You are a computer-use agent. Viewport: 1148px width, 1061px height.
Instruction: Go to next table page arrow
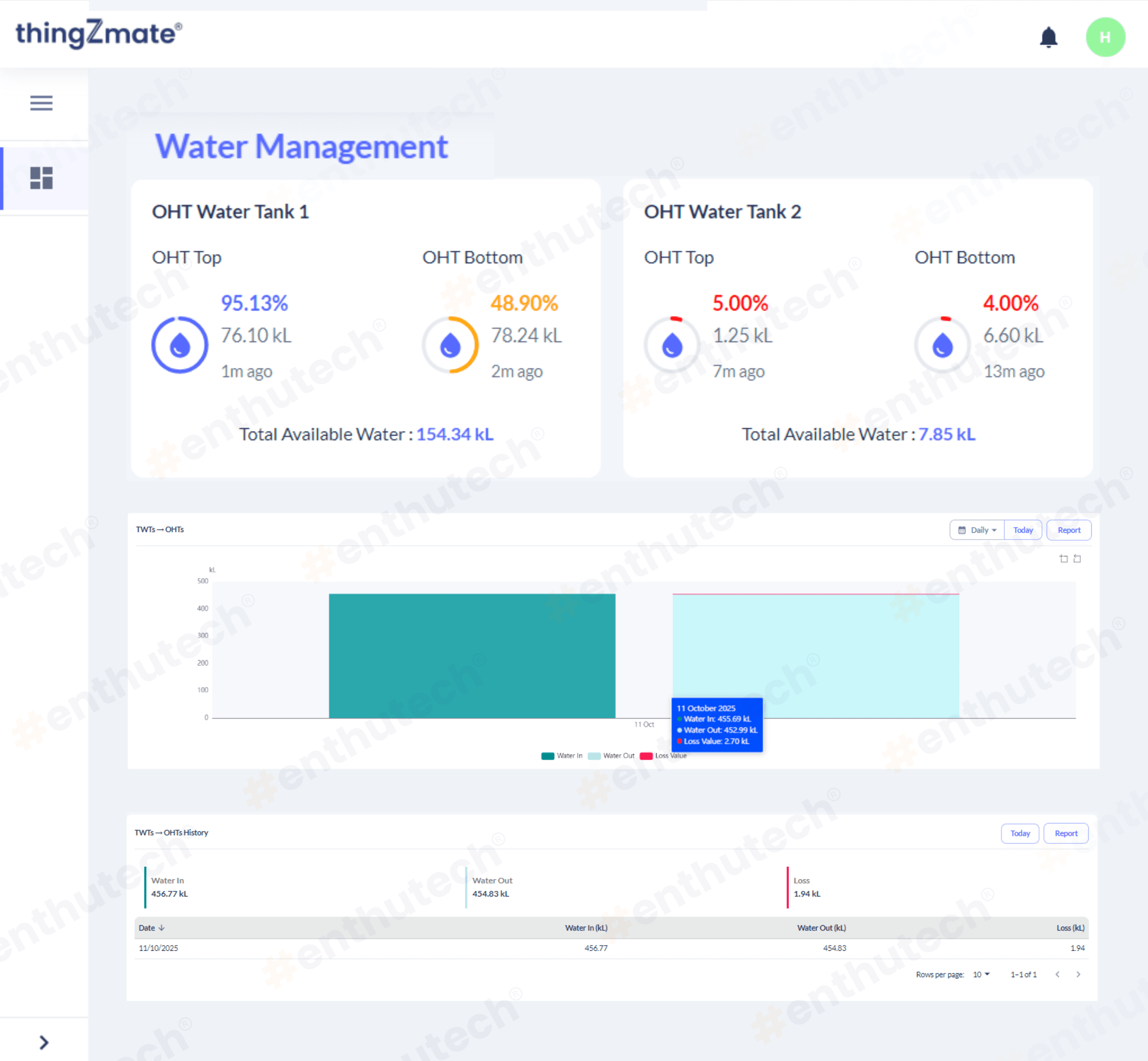coord(1078,974)
